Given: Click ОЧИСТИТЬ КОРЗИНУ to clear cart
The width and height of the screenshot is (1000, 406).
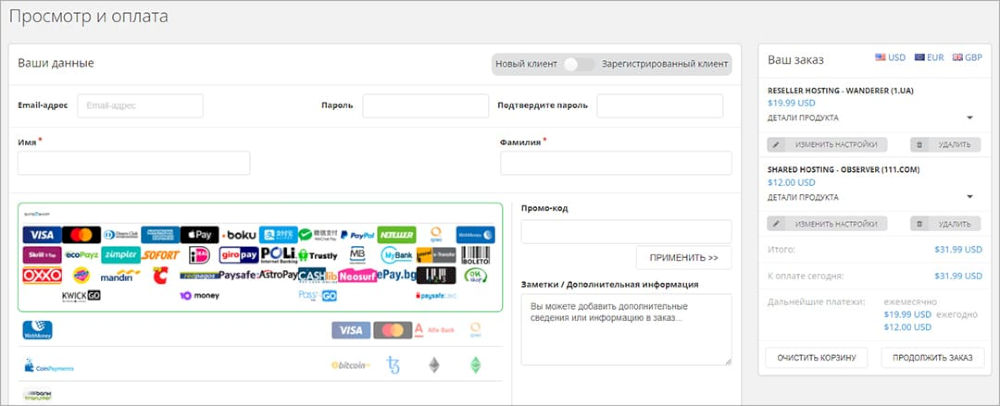Looking at the screenshot, I should coord(816,358).
